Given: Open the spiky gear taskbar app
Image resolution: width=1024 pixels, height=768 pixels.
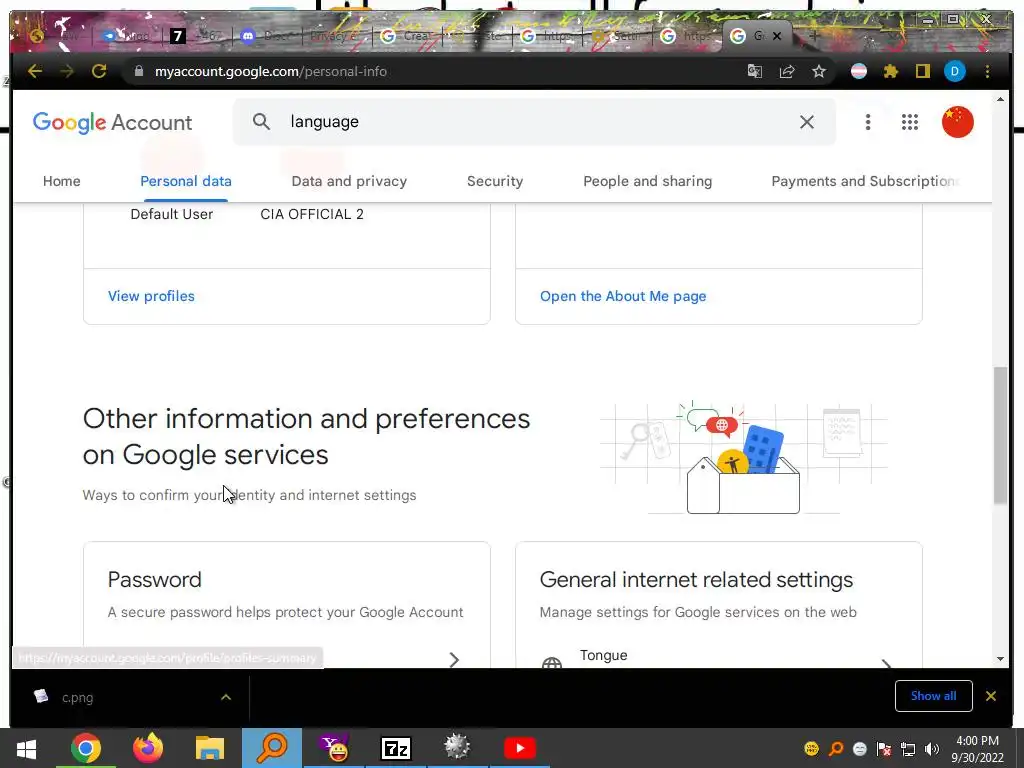Looking at the screenshot, I should pyautogui.click(x=457, y=748).
